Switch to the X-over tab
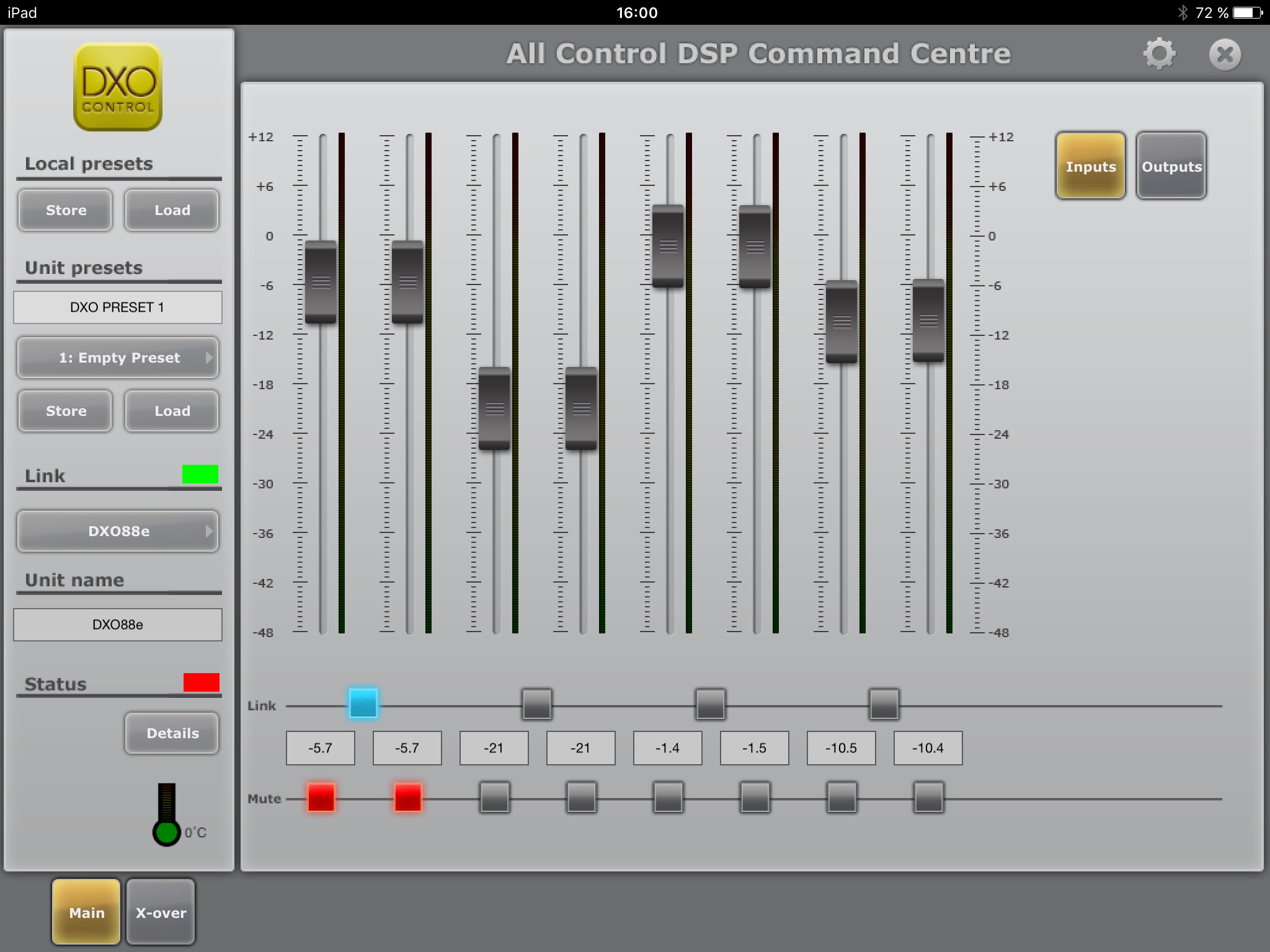The image size is (1270, 952). [161, 912]
